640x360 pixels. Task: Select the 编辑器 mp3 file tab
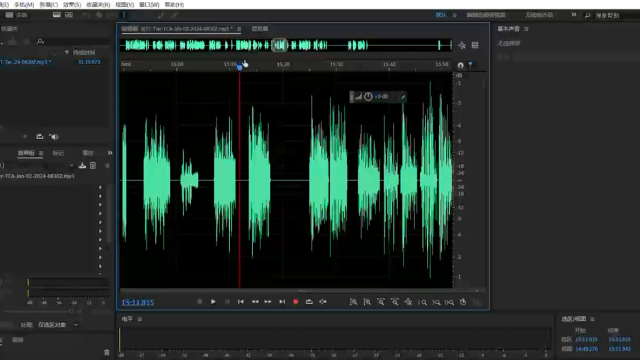[177, 29]
